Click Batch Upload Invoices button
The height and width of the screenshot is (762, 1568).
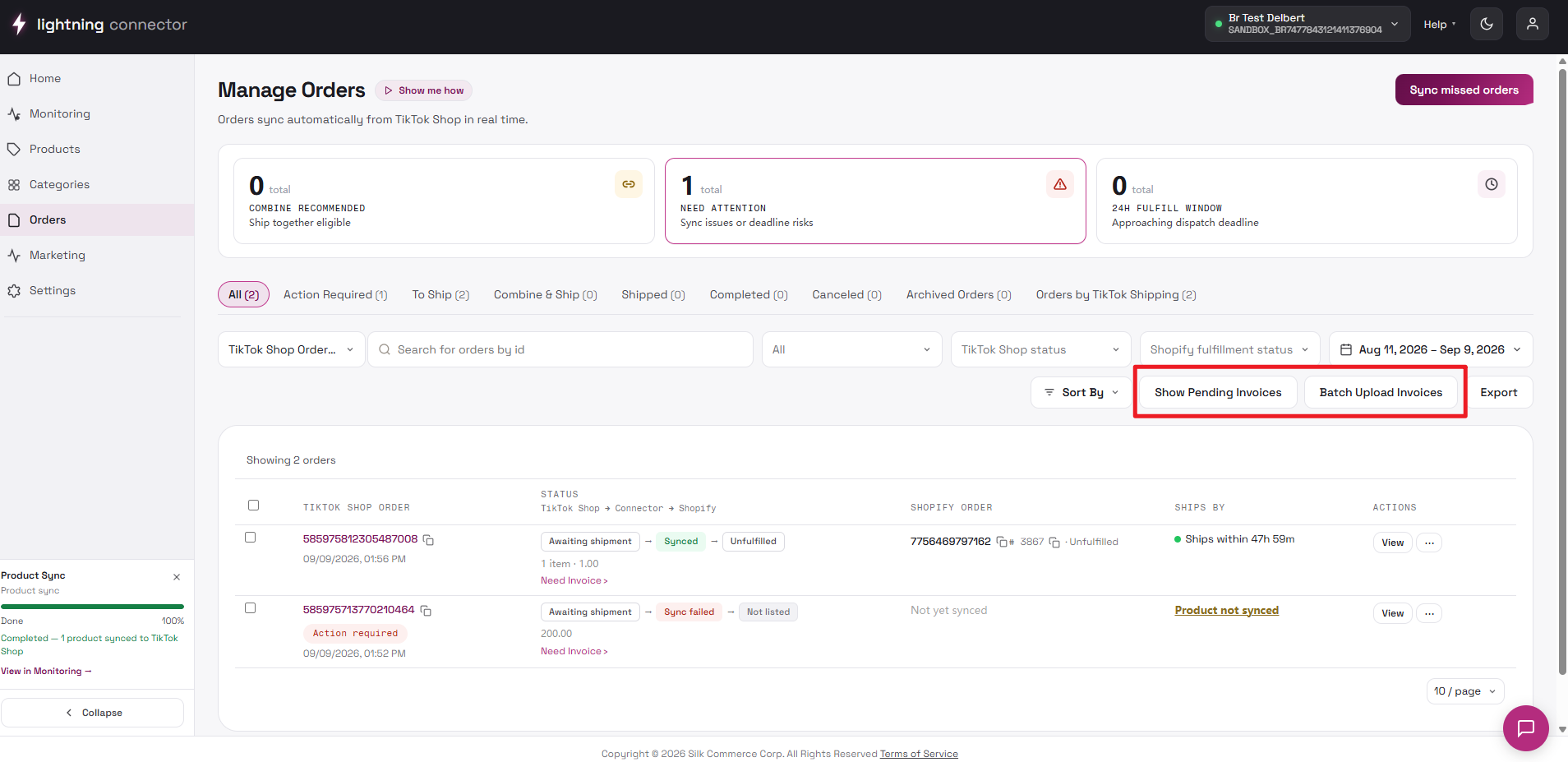[x=1381, y=393]
